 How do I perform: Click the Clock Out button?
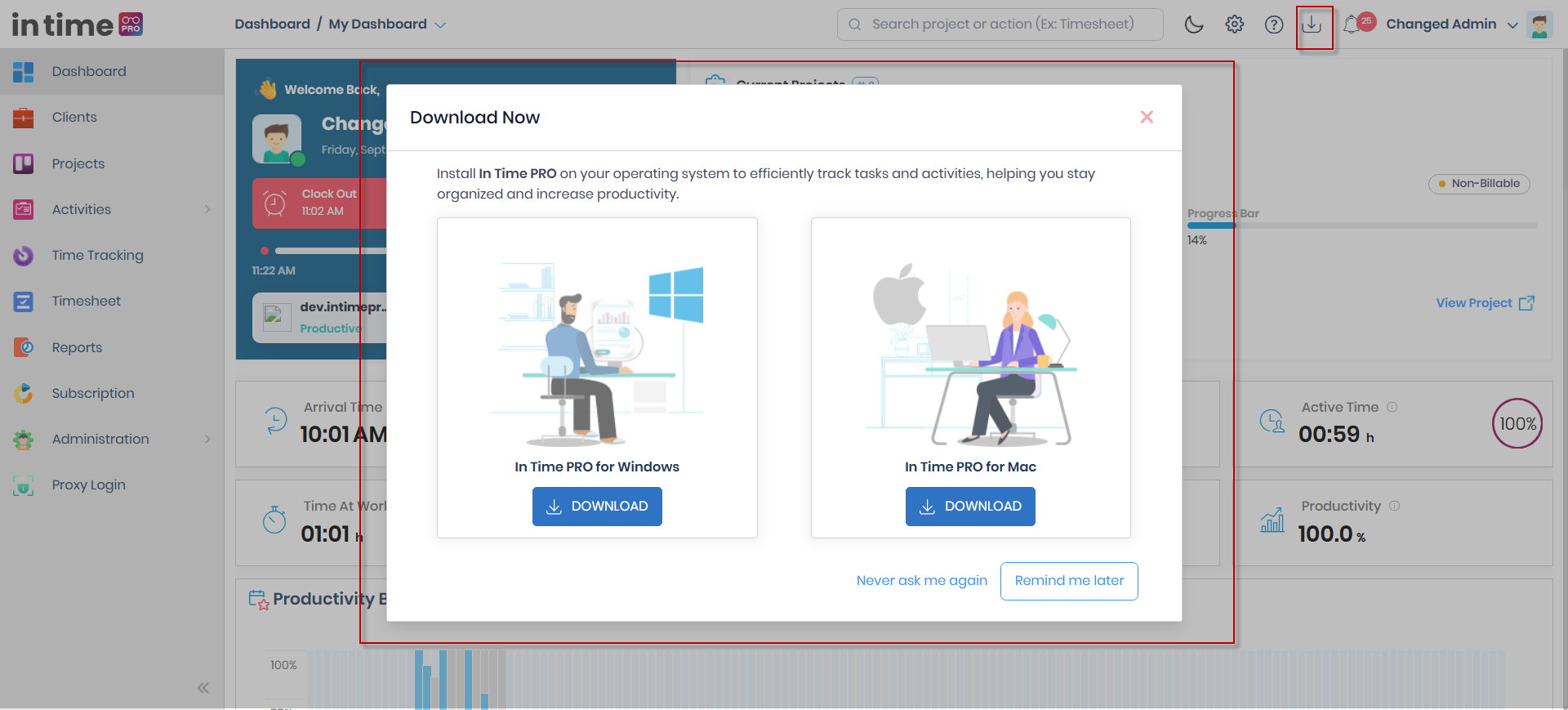pyautogui.click(x=319, y=203)
